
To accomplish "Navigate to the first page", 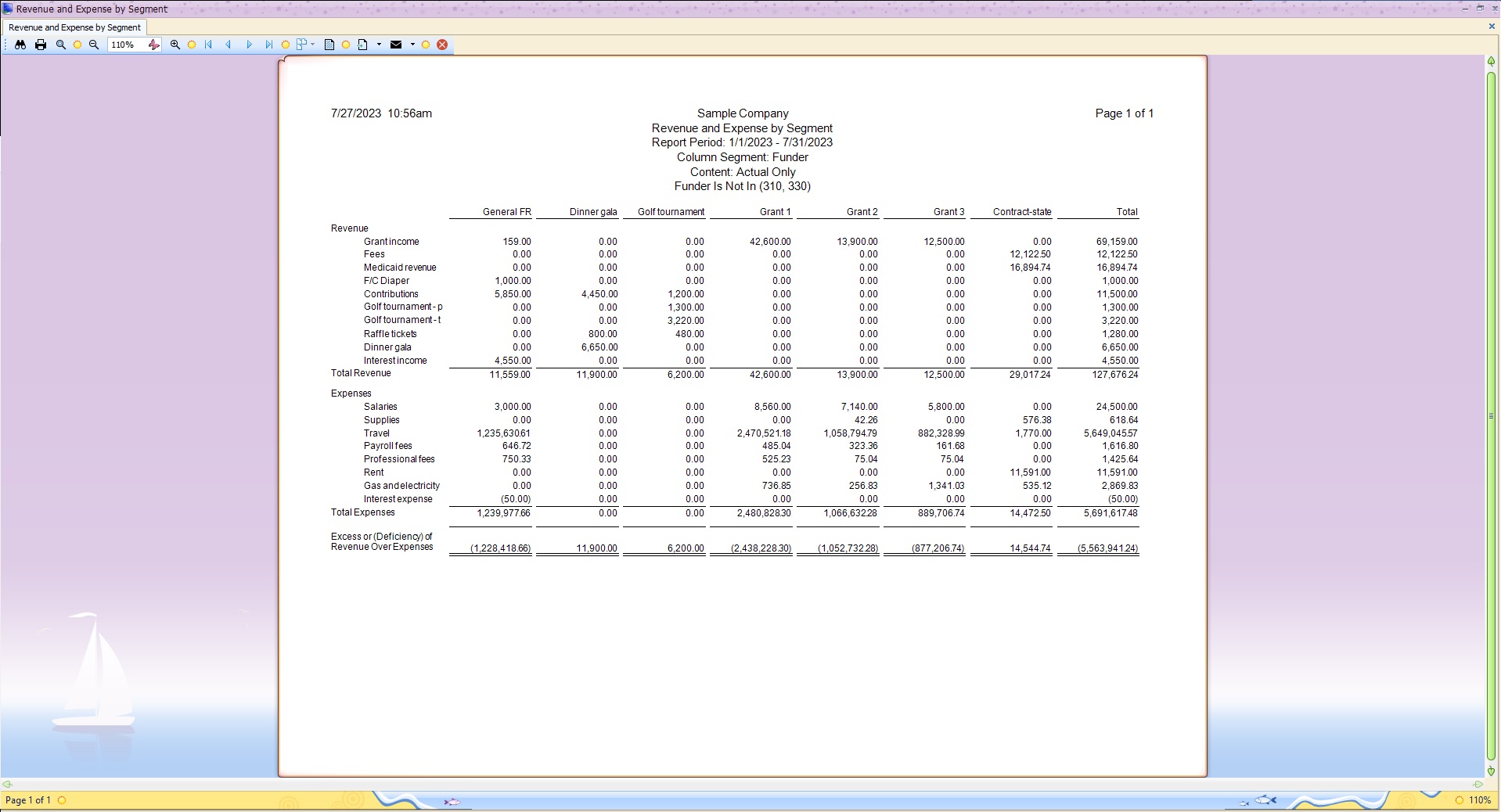I will (x=207, y=45).
